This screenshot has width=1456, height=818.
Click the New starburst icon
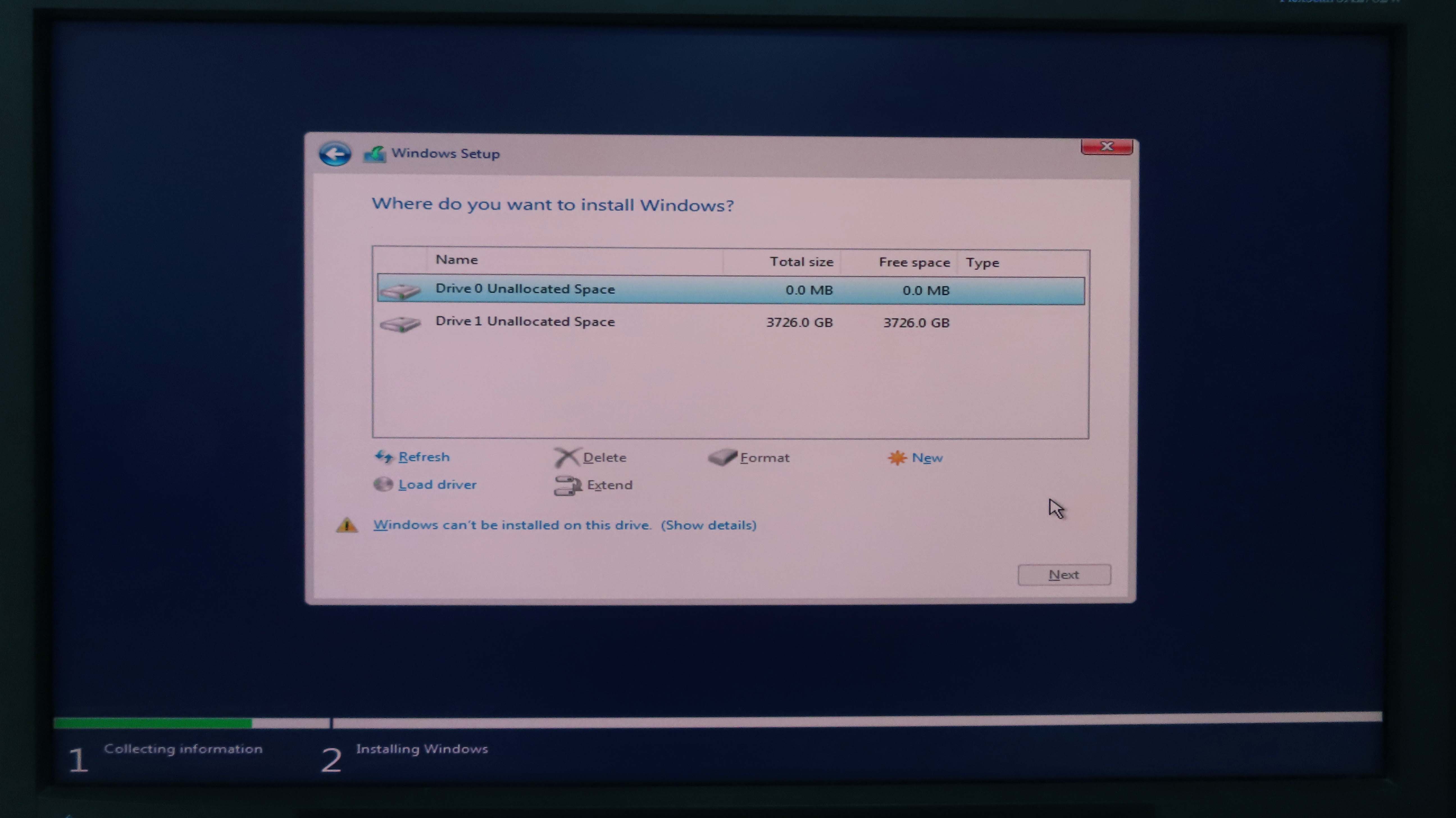(897, 458)
